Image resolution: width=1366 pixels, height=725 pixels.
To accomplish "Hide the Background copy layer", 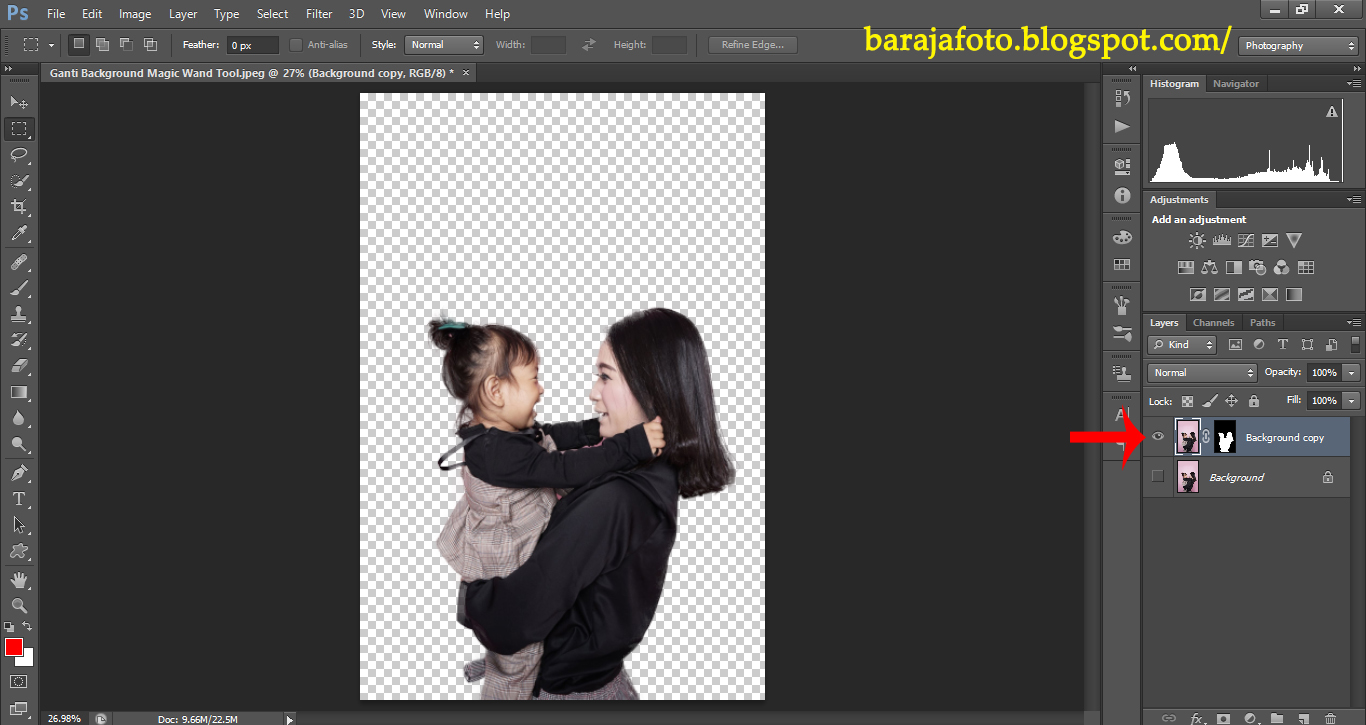I will click(1158, 437).
